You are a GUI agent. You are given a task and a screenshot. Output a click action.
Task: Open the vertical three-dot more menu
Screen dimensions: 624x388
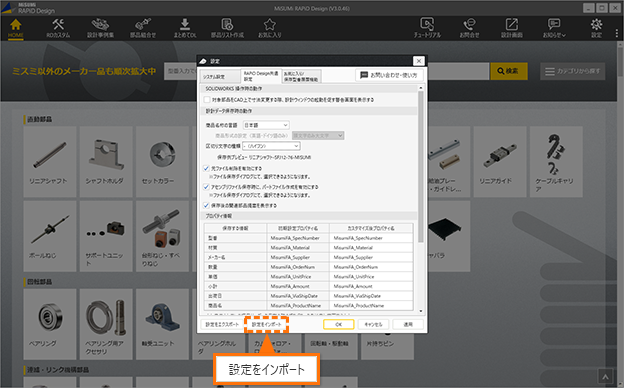pos(617,33)
